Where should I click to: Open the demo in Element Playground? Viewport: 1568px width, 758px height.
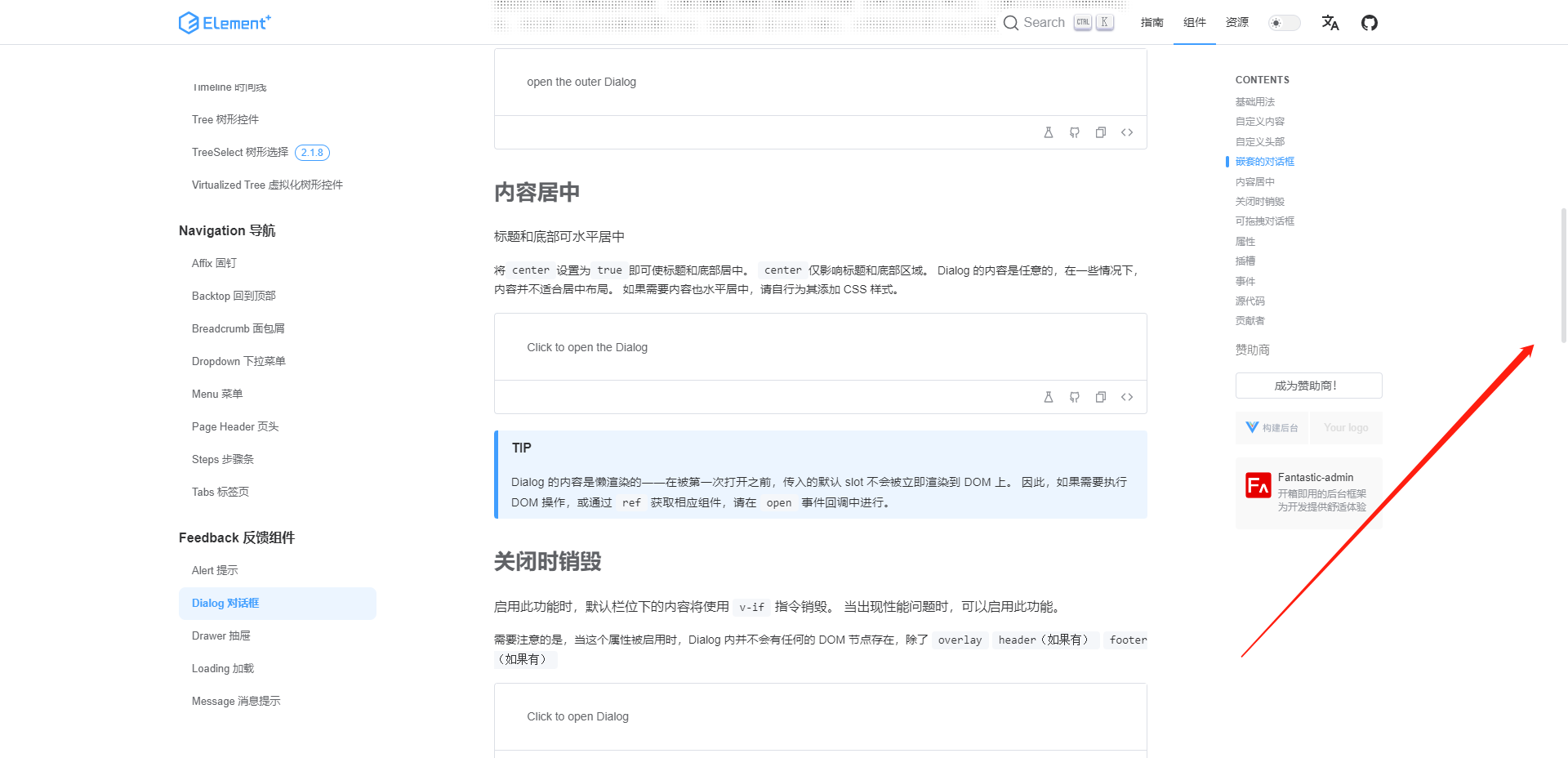tap(1049, 397)
